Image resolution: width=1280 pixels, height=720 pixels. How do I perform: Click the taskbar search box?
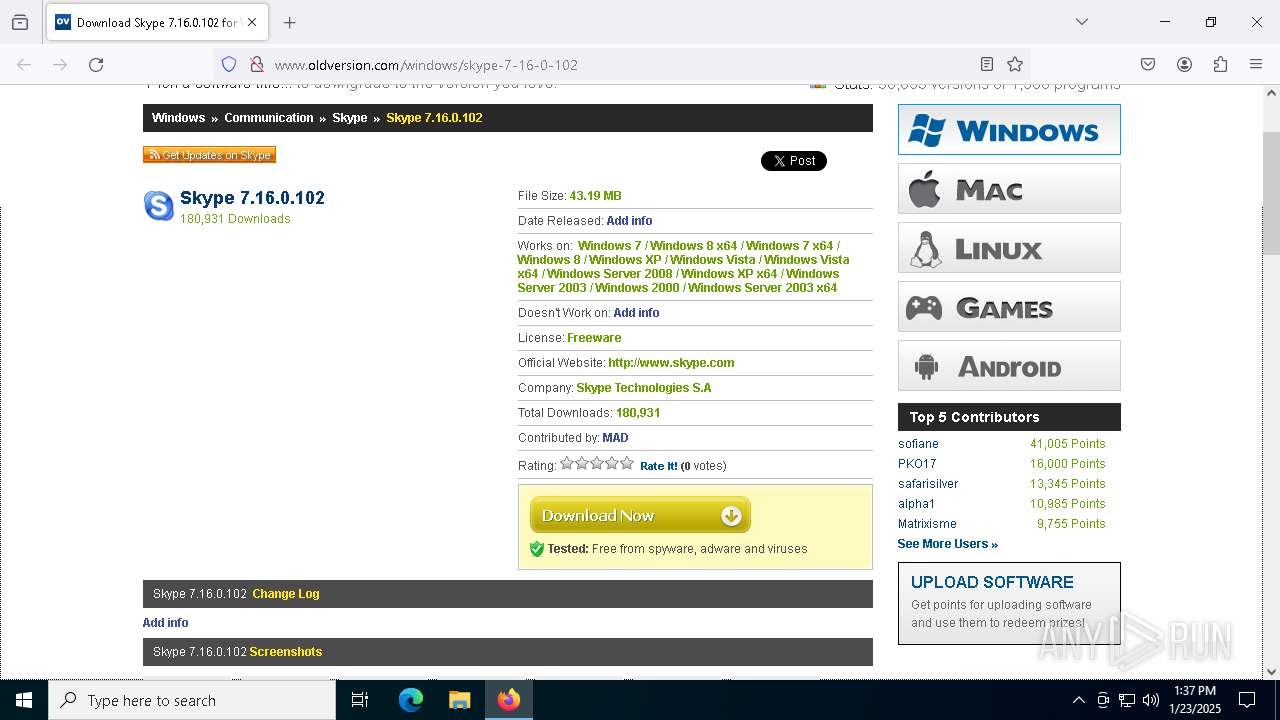point(192,700)
